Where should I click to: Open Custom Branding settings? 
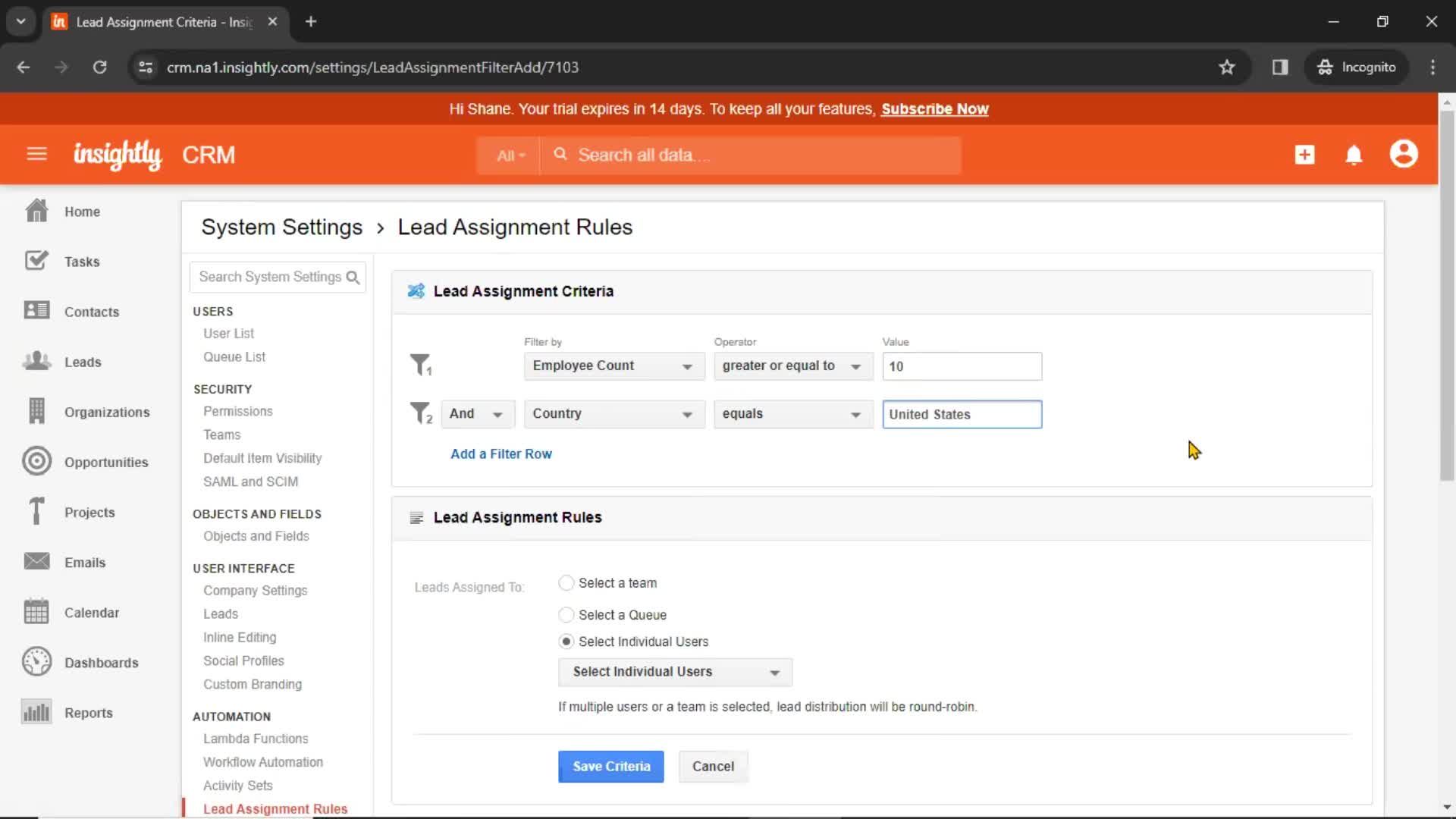(x=252, y=684)
